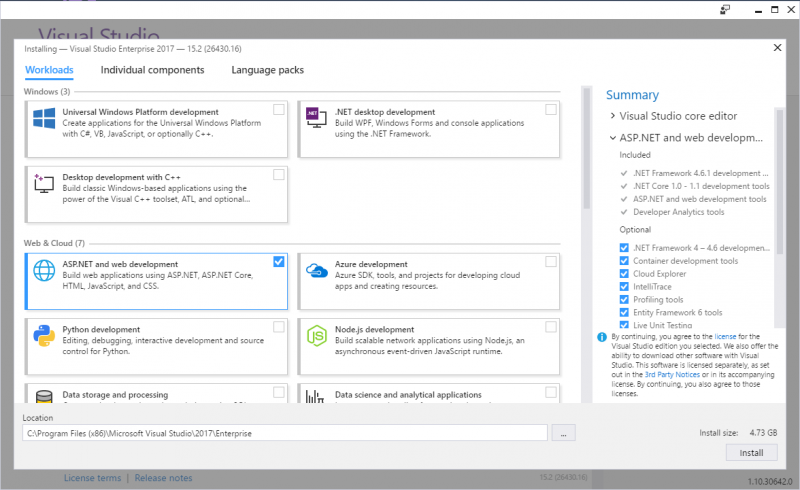Check the .NET desktop development workload

point(551,109)
